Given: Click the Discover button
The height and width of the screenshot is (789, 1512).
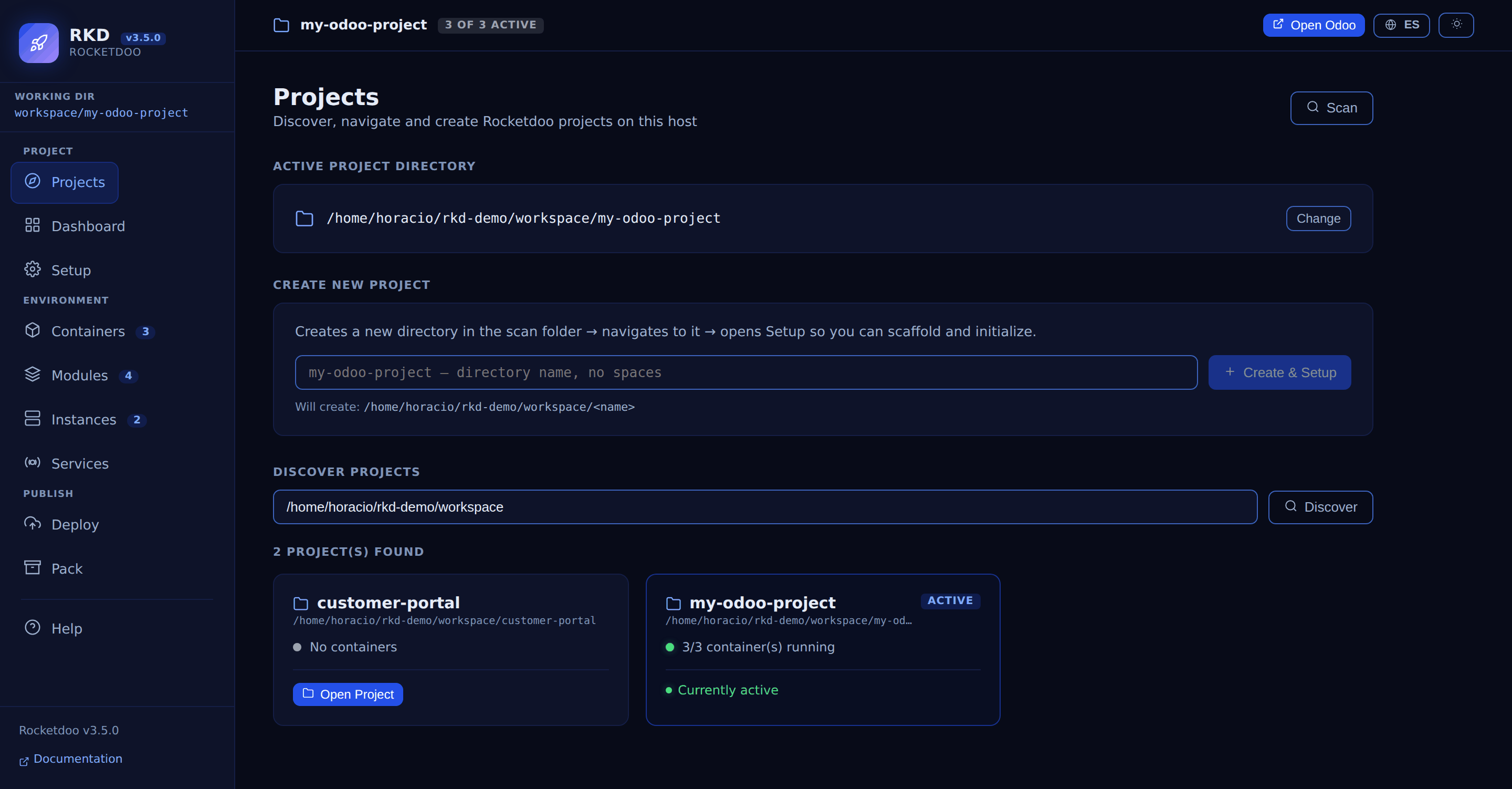Looking at the screenshot, I should click(x=1320, y=507).
